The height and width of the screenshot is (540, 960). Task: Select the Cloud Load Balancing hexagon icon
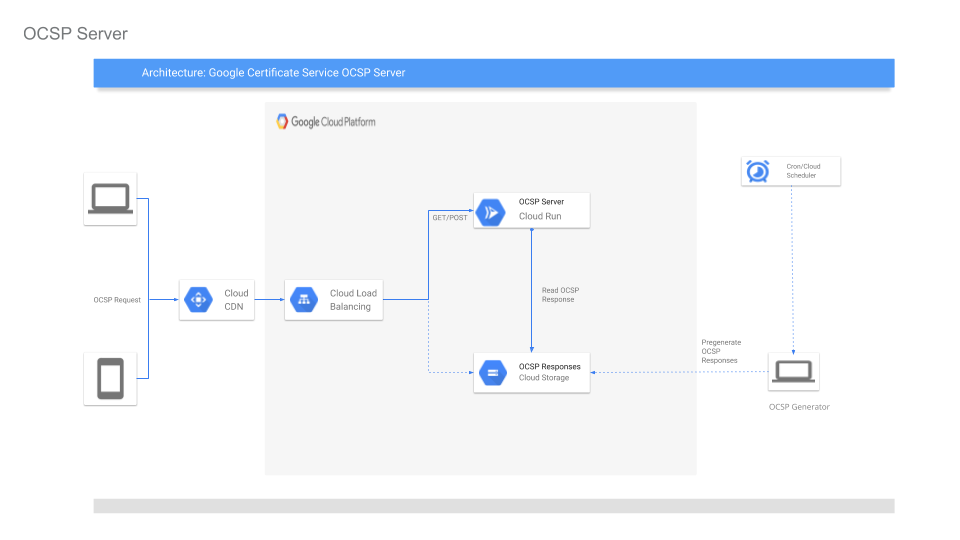(x=304, y=299)
